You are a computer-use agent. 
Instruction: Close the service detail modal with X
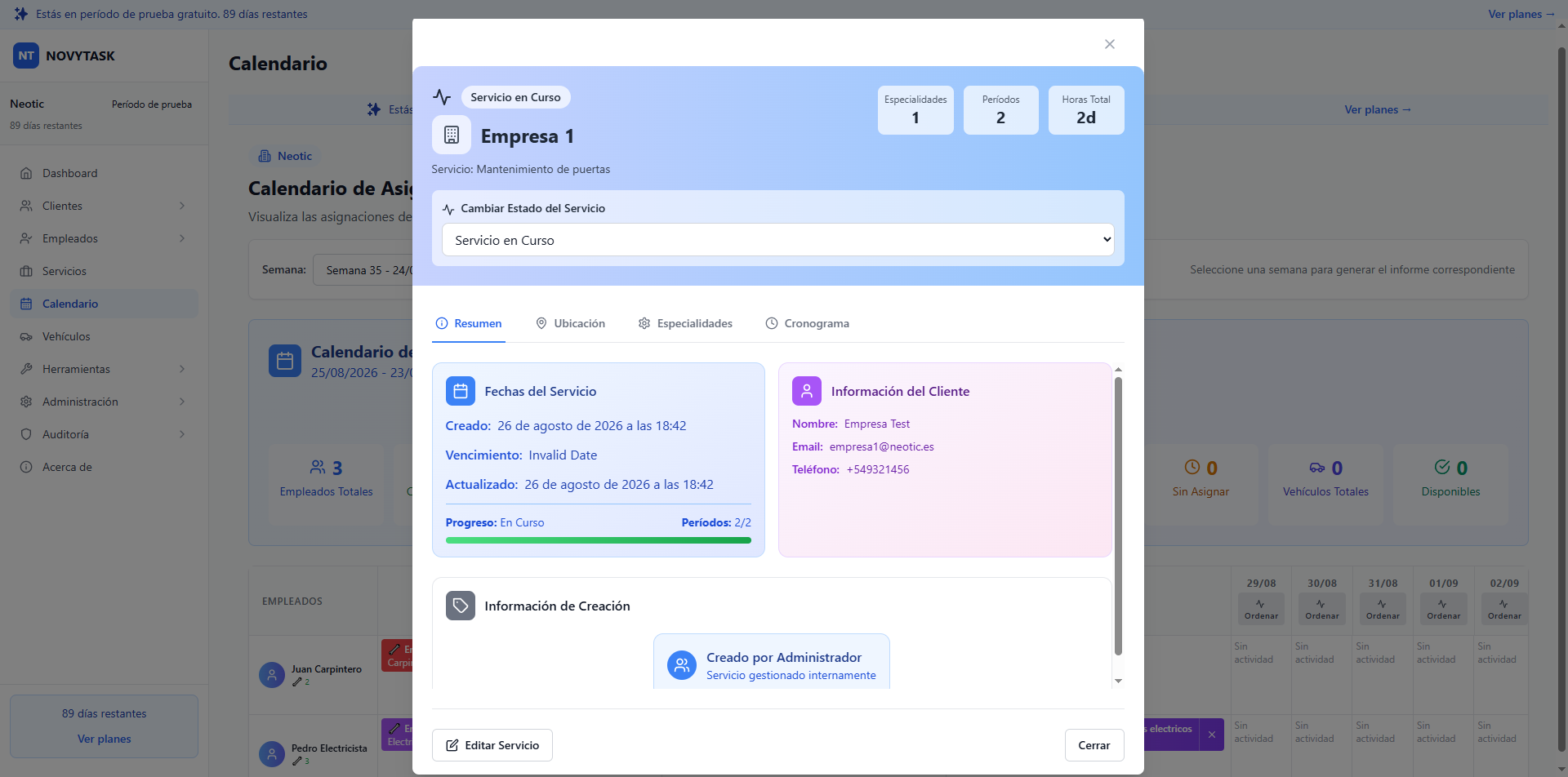click(x=1109, y=44)
